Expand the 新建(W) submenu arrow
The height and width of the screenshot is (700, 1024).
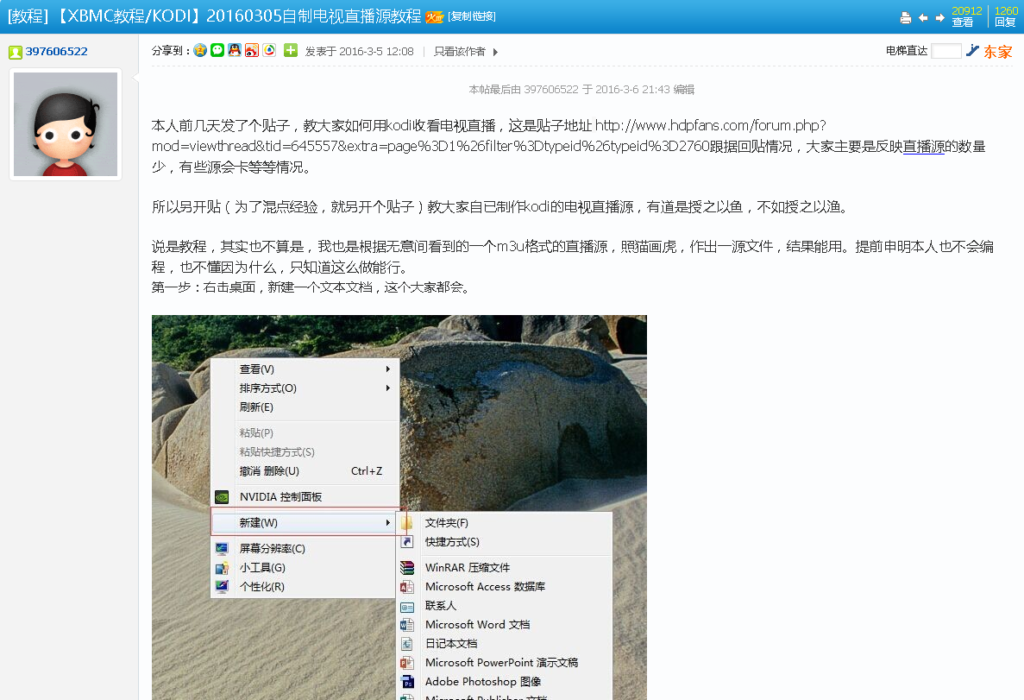tap(387, 523)
